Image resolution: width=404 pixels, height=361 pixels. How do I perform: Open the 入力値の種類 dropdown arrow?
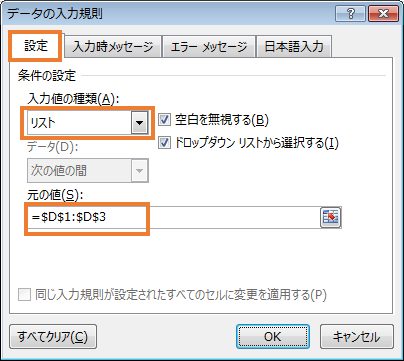139,122
